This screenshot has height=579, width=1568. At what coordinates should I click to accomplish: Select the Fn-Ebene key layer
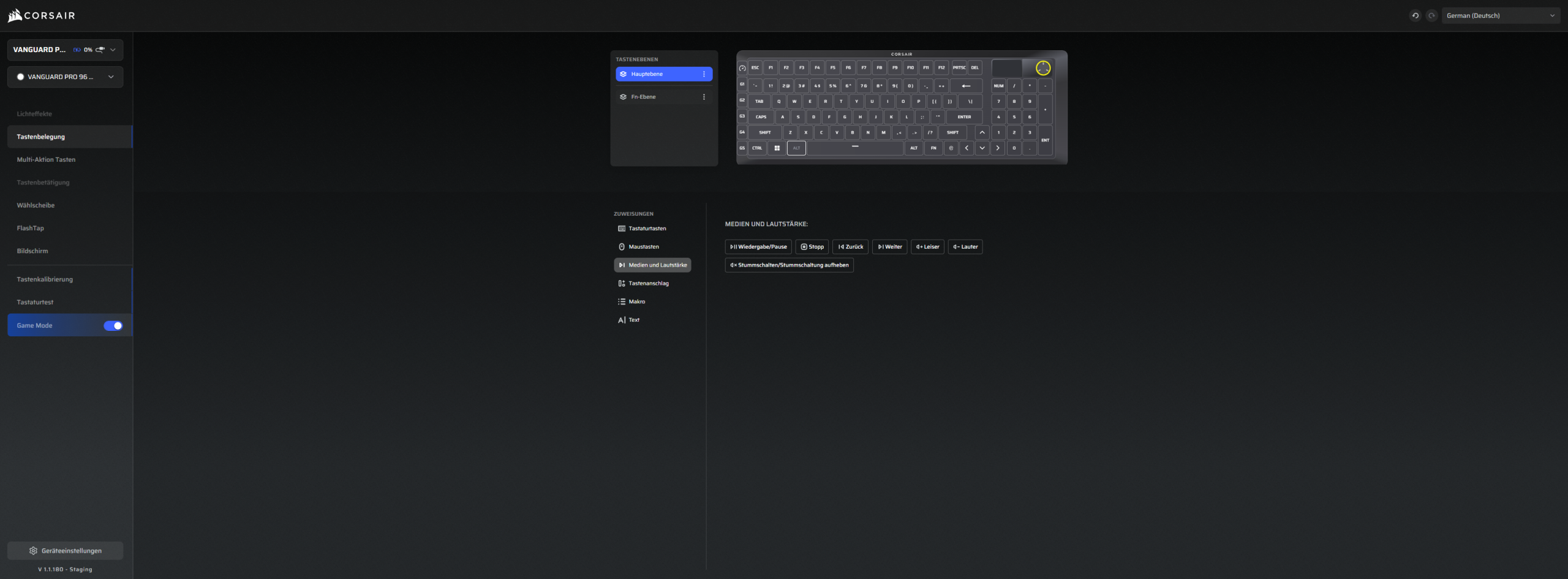[643, 97]
